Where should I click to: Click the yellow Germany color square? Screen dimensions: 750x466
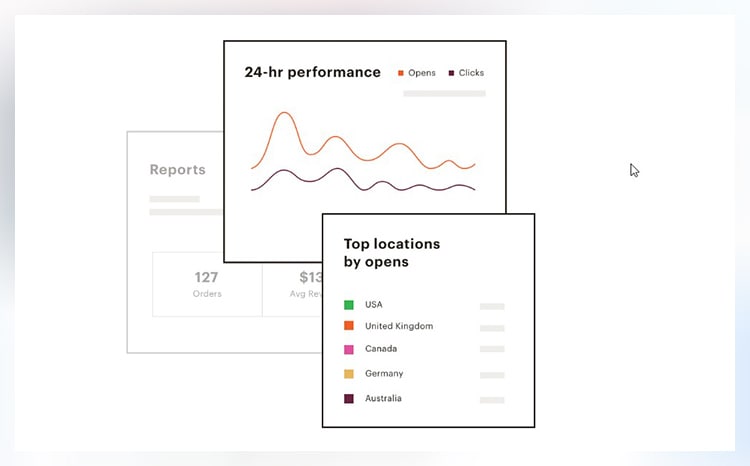coord(349,374)
